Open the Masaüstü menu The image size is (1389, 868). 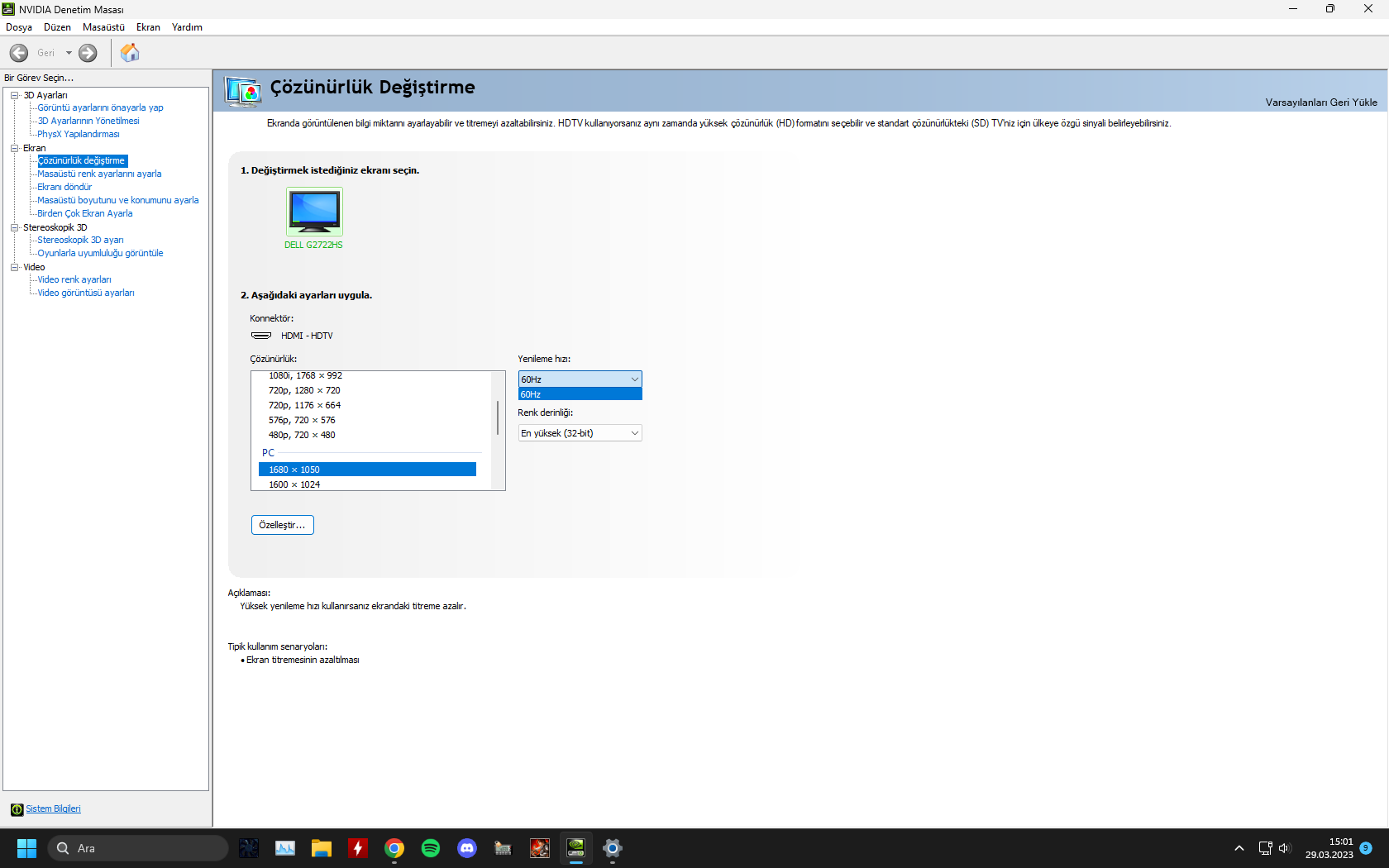coord(103,27)
